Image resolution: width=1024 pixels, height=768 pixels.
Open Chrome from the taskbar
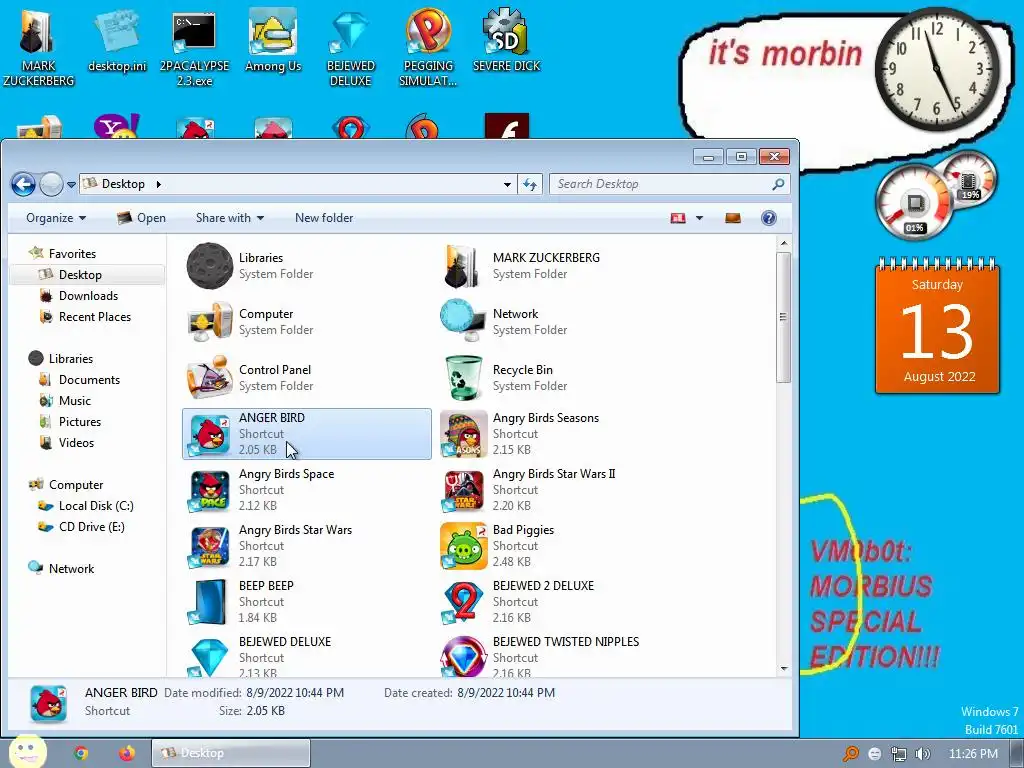point(81,753)
